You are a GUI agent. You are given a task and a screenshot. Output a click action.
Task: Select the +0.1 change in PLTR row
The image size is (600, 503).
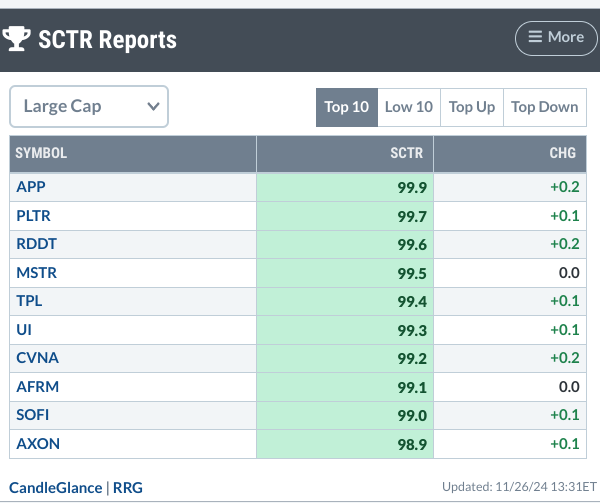(x=565, y=216)
